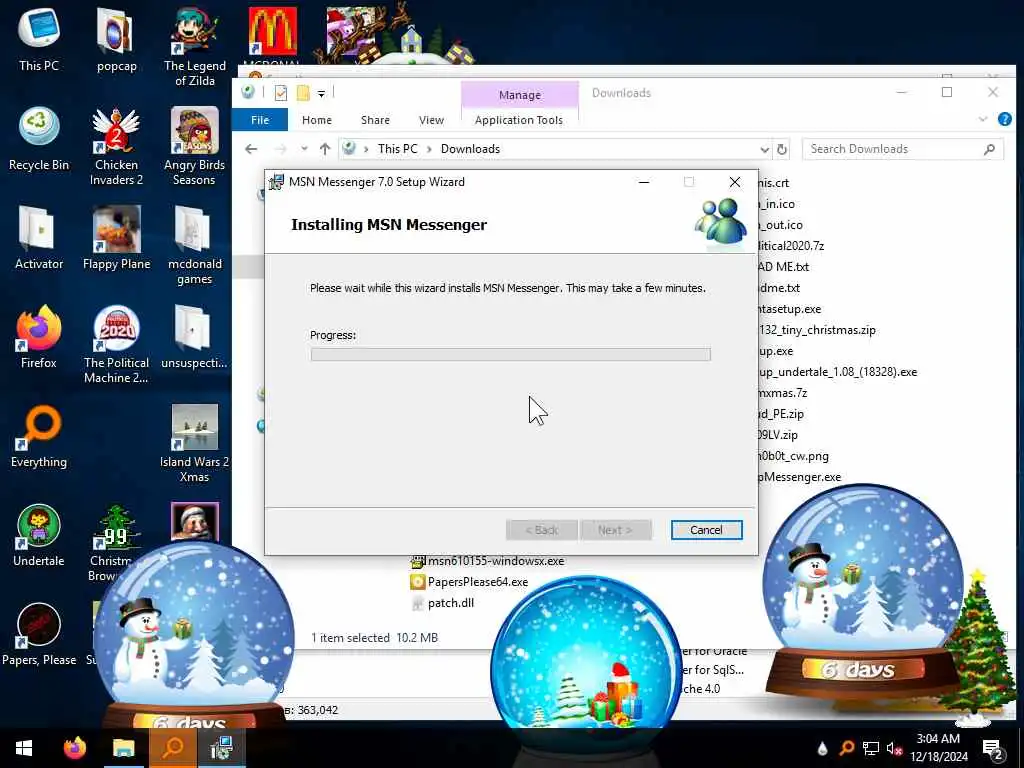Screen dimensions: 1024x768
Task: Select file patch.dll
Action: 442,603
